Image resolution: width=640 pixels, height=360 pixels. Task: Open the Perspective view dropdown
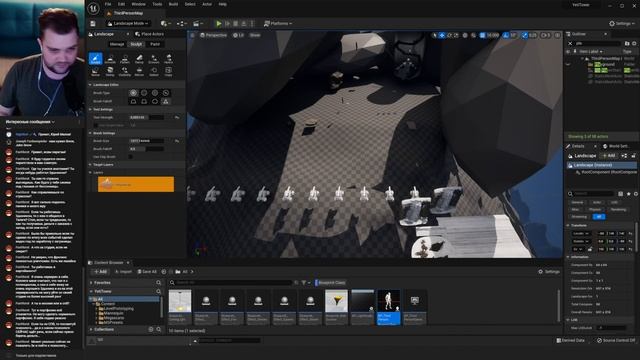point(213,36)
